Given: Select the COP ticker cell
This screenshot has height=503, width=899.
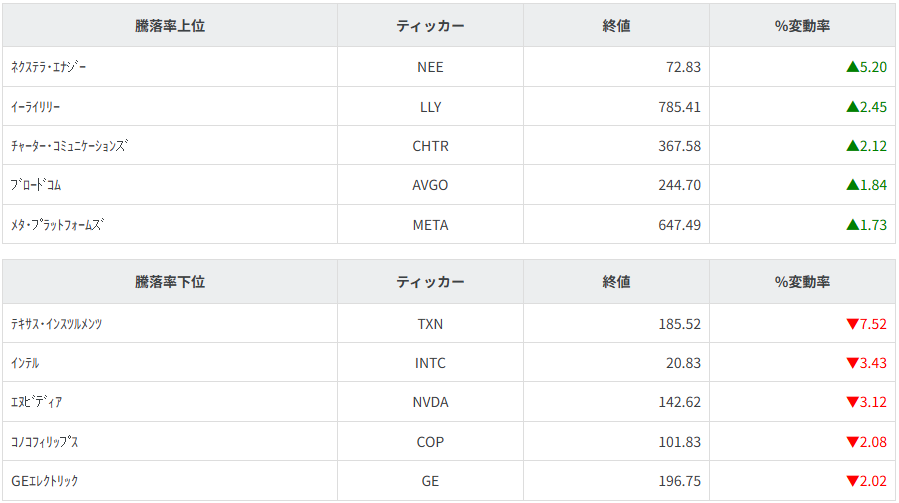Looking at the screenshot, I should tap(430, 442).
